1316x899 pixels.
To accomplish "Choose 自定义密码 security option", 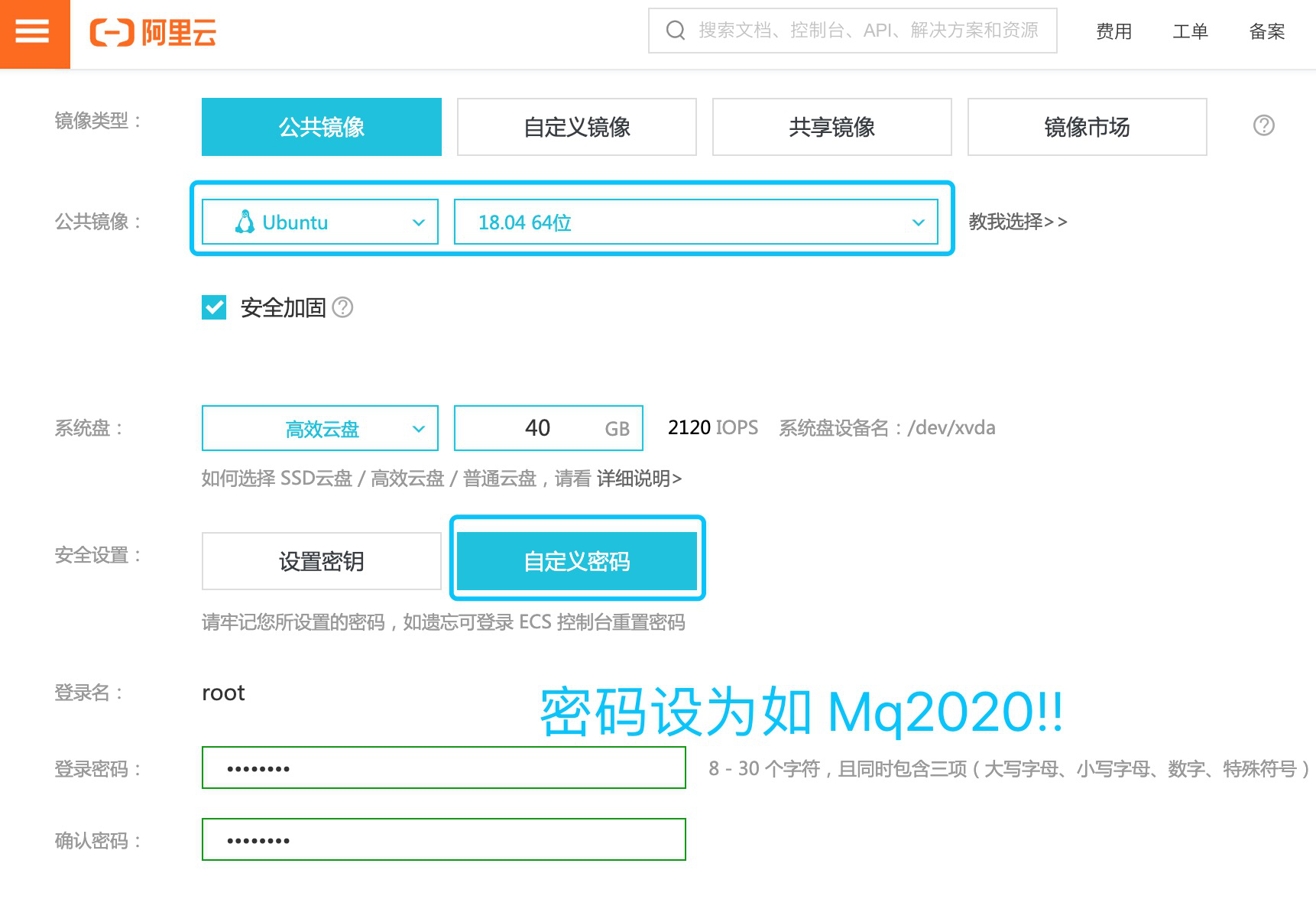I will [x=577, y=561].
